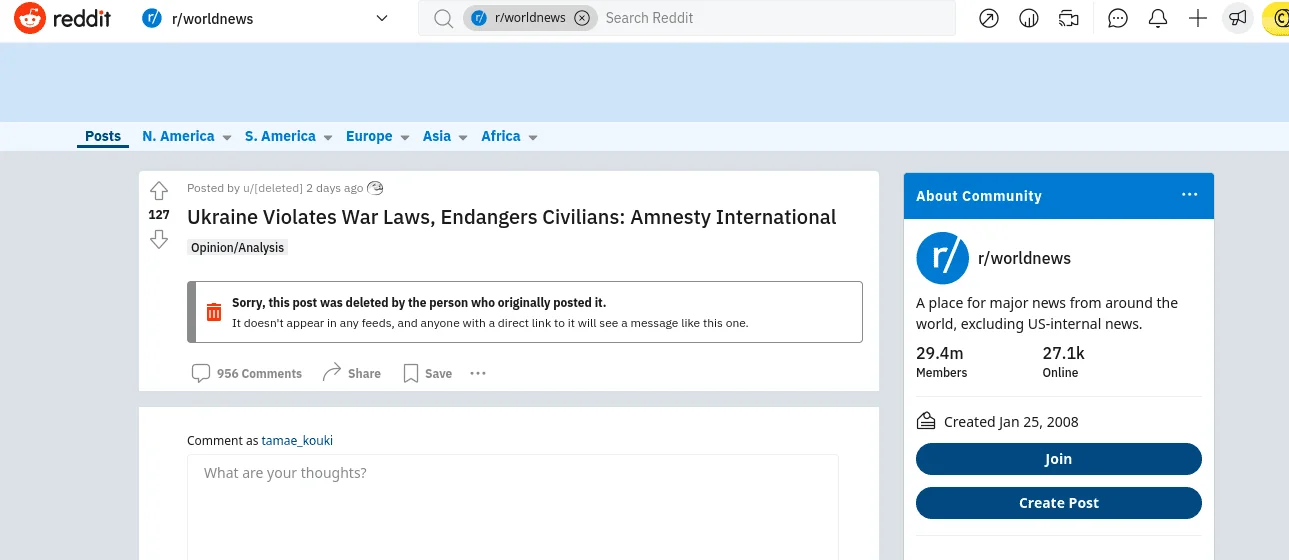The height and width of the screenshot is (560, 1289).
Task: Upvote the Ukraine Amnesty International post
Action: (x=158, y=191)
